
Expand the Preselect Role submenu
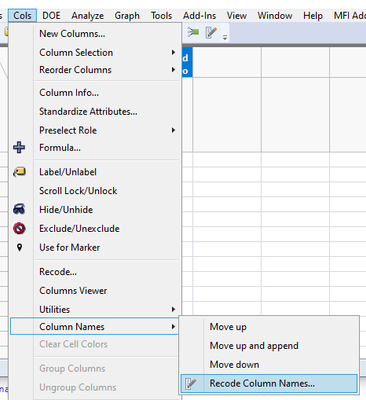click(95, 130)
